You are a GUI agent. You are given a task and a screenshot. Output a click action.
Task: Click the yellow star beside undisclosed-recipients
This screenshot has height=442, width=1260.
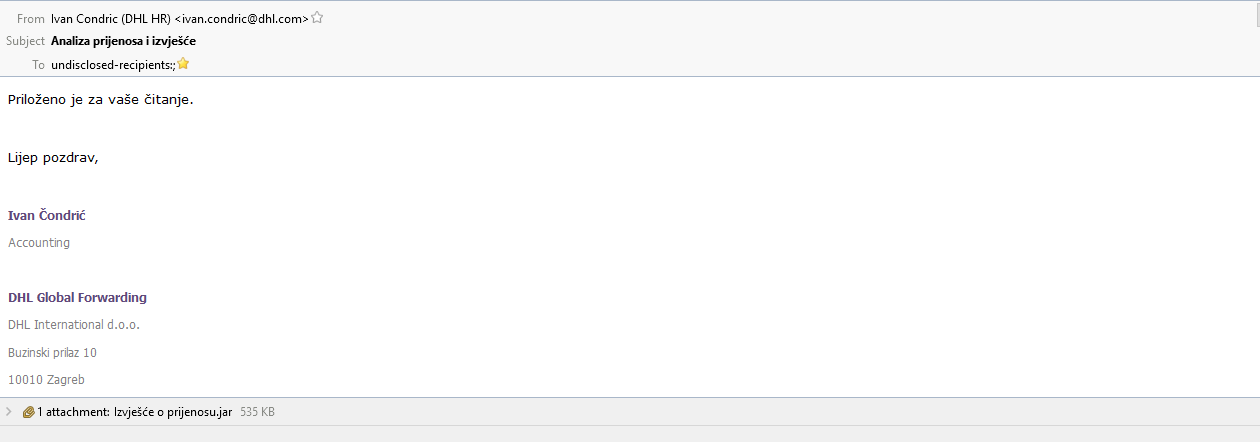pyautogui.click(x=183, y=64)
